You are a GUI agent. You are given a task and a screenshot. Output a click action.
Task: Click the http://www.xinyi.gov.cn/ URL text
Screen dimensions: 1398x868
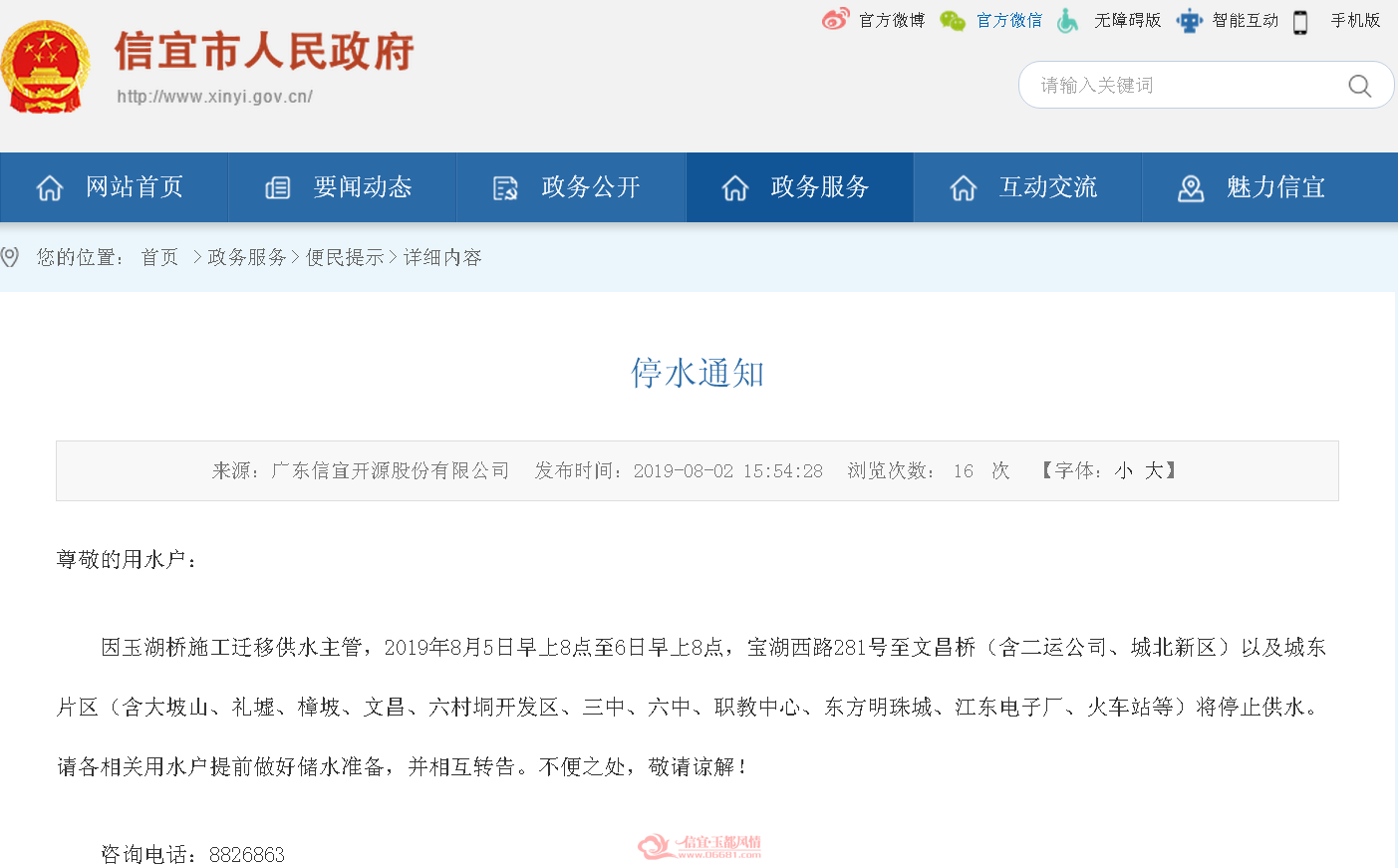pos(214,97)
